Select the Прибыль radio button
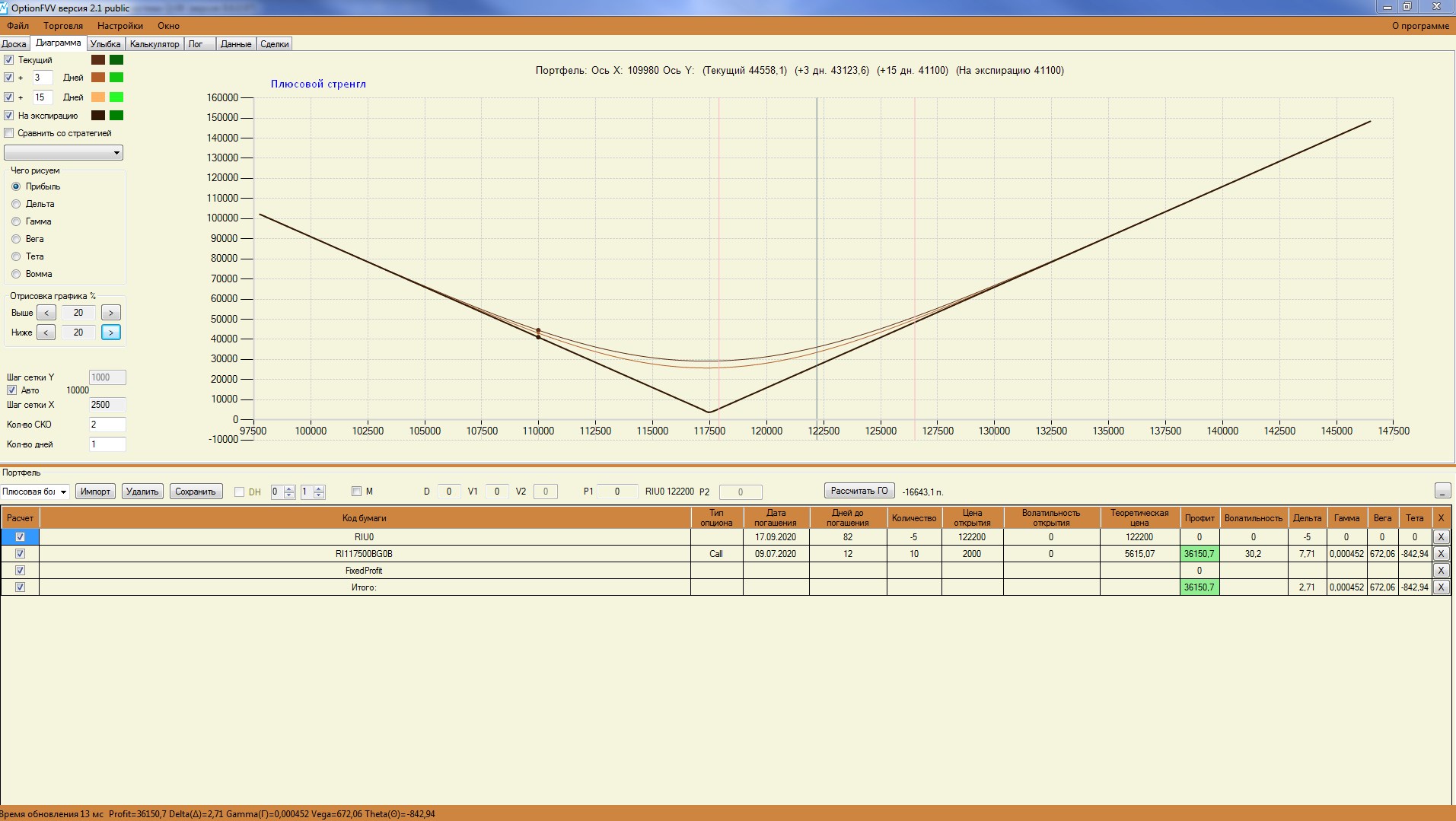The image size is (1456, 821). point(16,186)
